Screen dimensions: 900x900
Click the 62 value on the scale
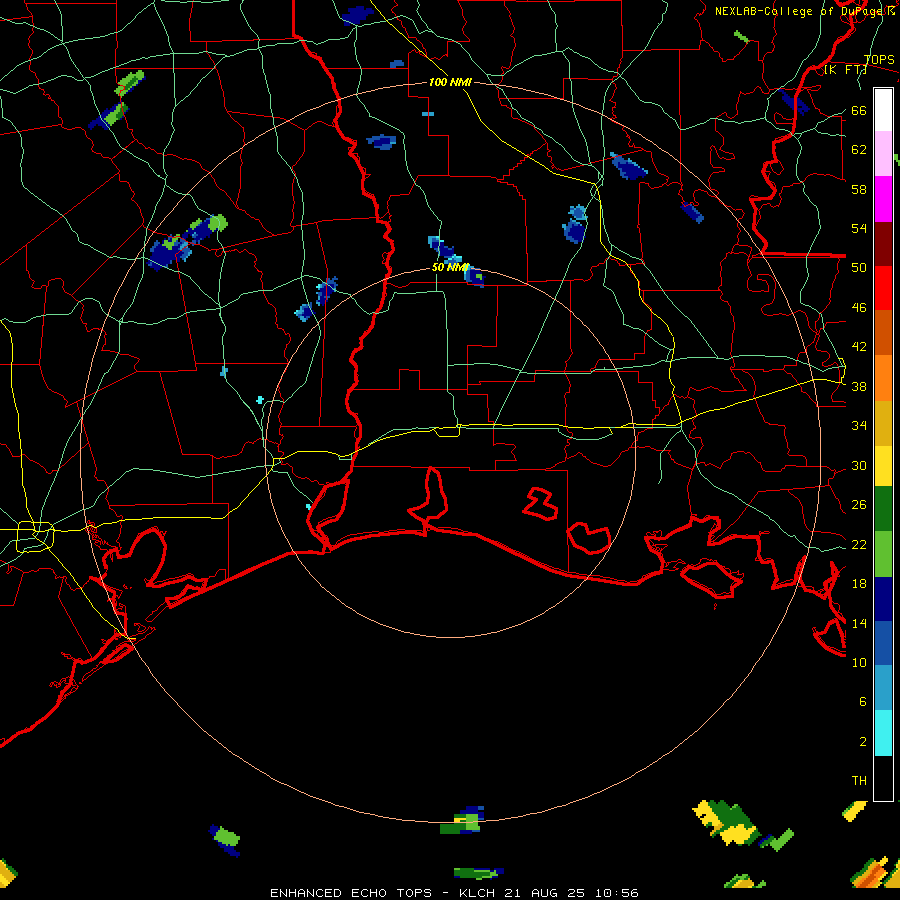click(859, 149)
